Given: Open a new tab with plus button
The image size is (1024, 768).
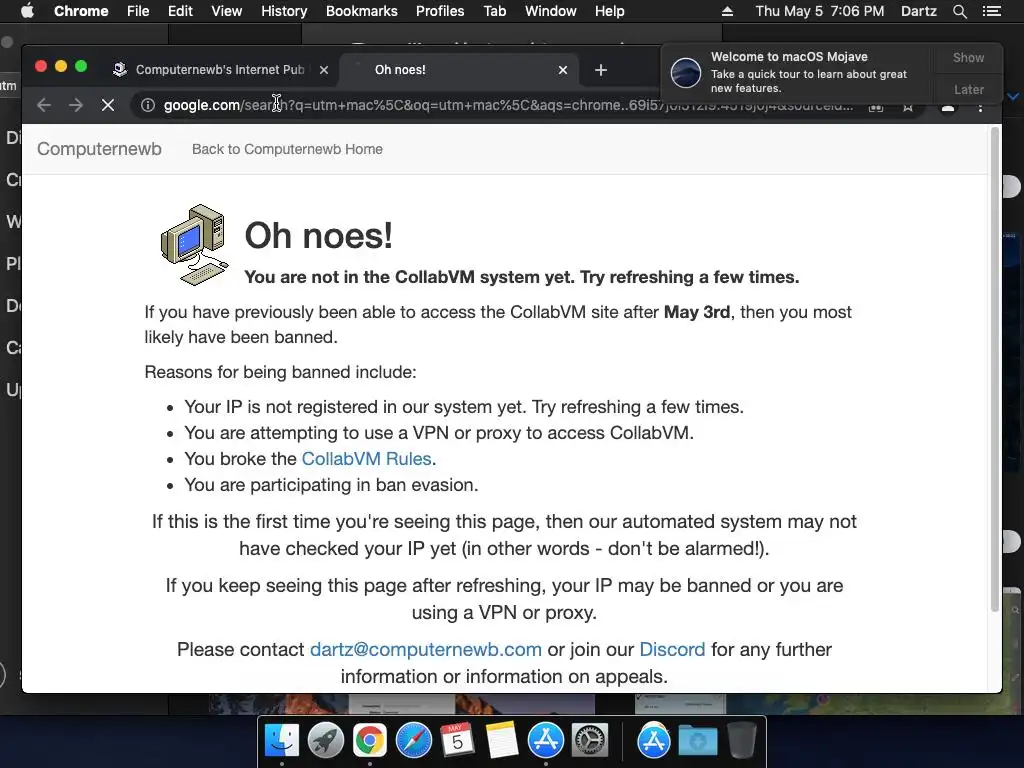Looking at the screenshot, I should (x=601, y=70).
